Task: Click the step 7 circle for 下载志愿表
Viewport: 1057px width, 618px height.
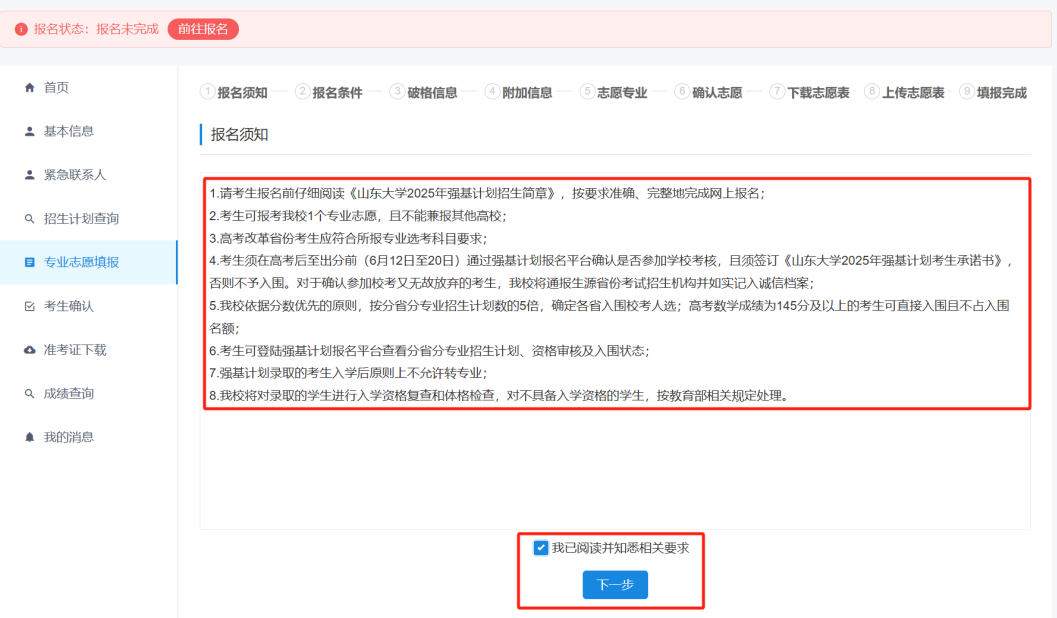Action: (x=777, y=92)
